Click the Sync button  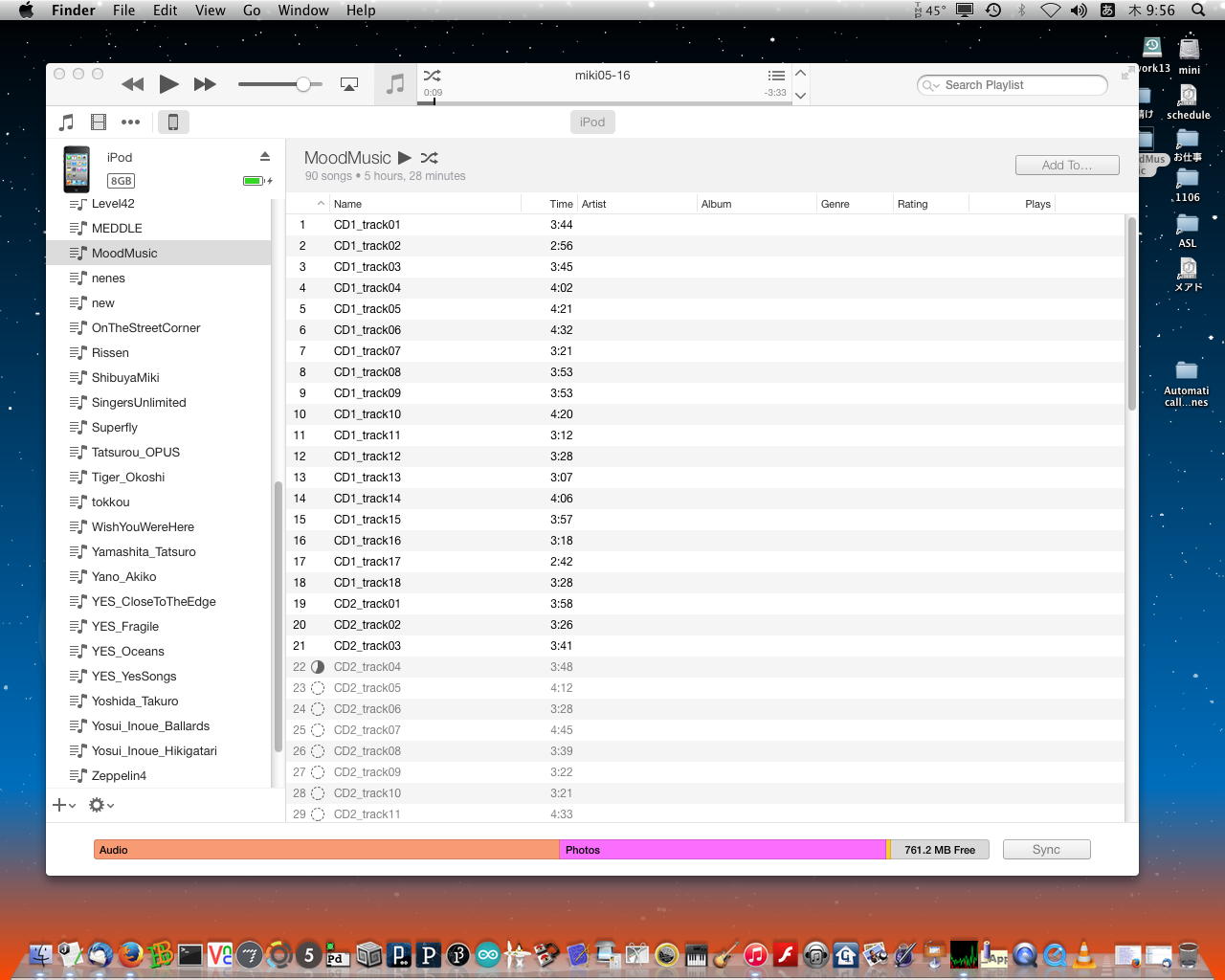(x=1046, y=849)
